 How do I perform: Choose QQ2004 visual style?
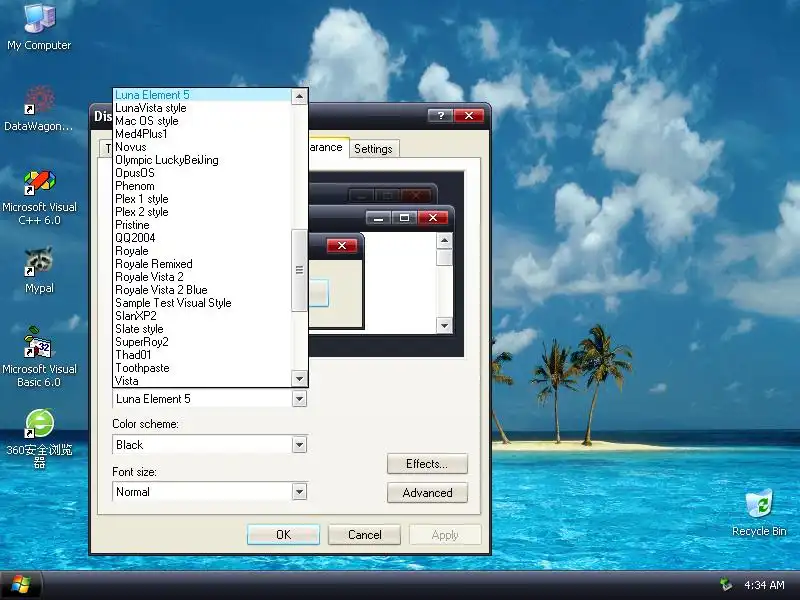(202, 238)
